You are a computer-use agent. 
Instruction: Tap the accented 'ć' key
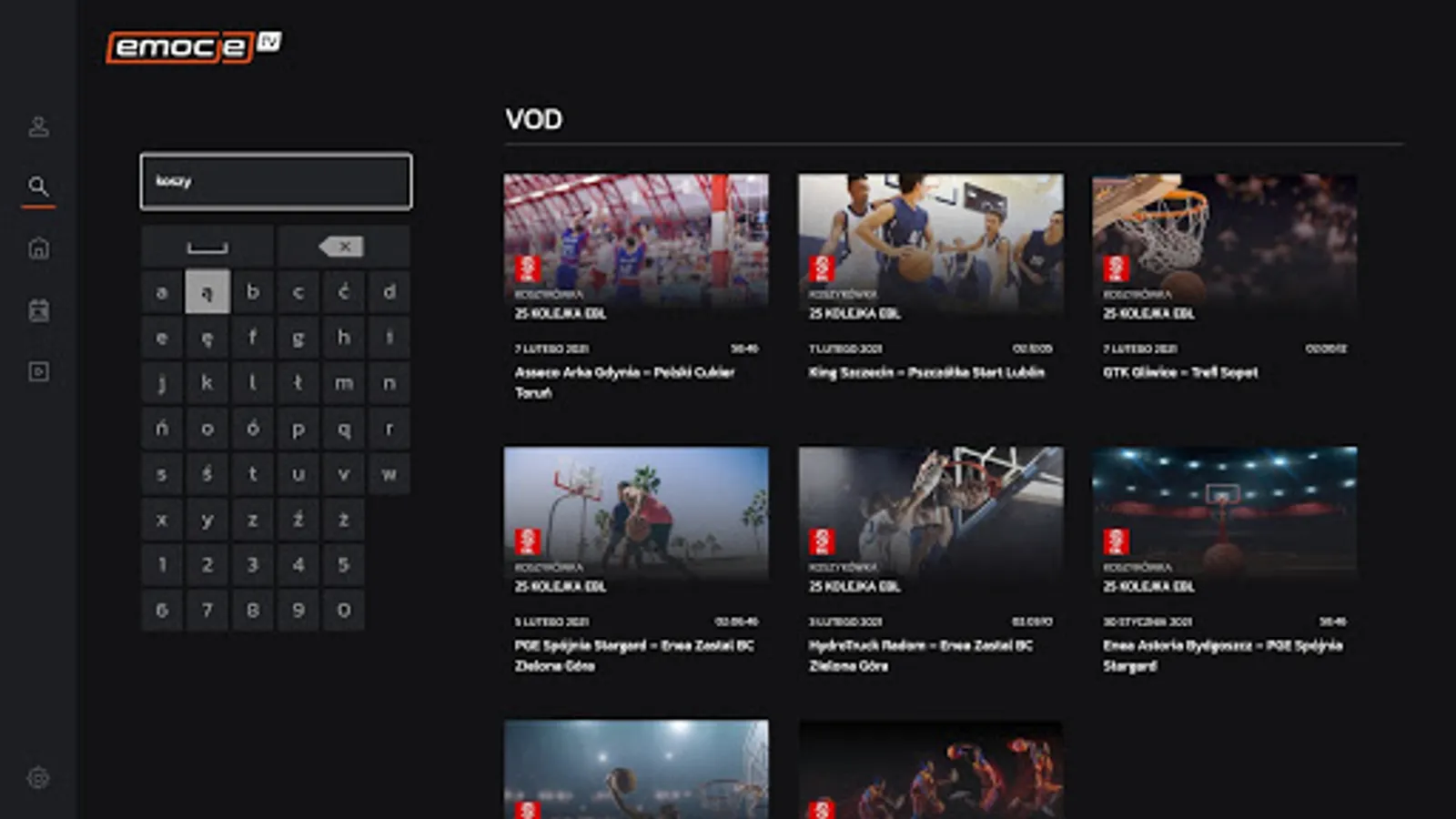pos(344,292)
